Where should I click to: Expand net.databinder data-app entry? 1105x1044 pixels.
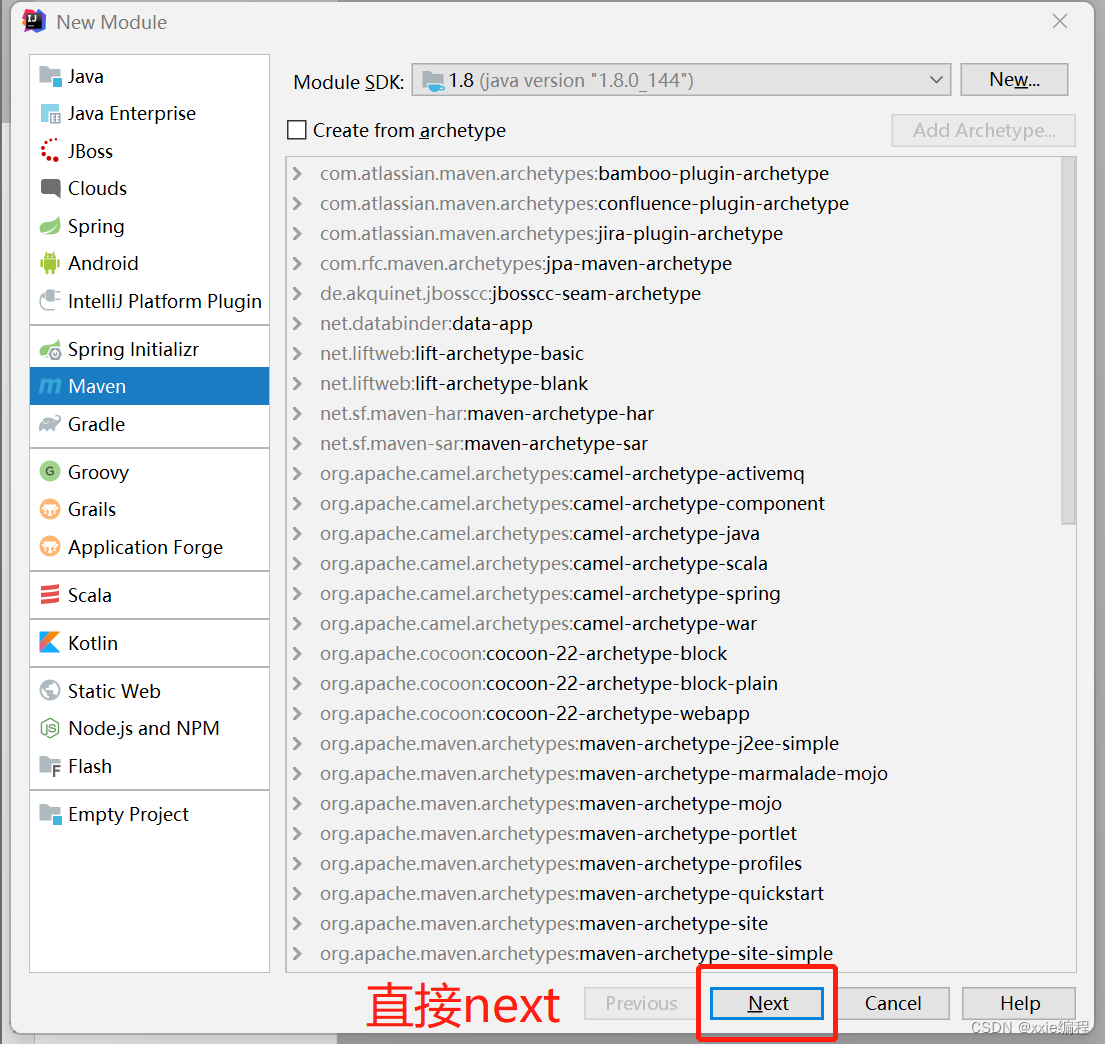[297, 324]
